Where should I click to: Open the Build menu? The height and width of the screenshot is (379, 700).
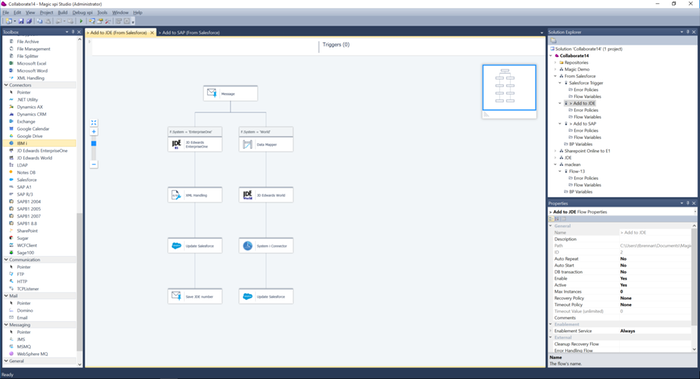click(62, 12)
